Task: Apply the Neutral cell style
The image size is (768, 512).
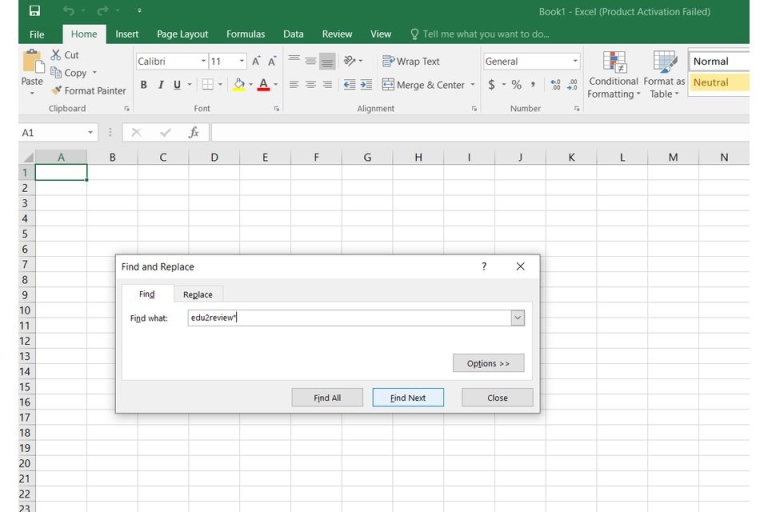Action: tap(719, 82)
